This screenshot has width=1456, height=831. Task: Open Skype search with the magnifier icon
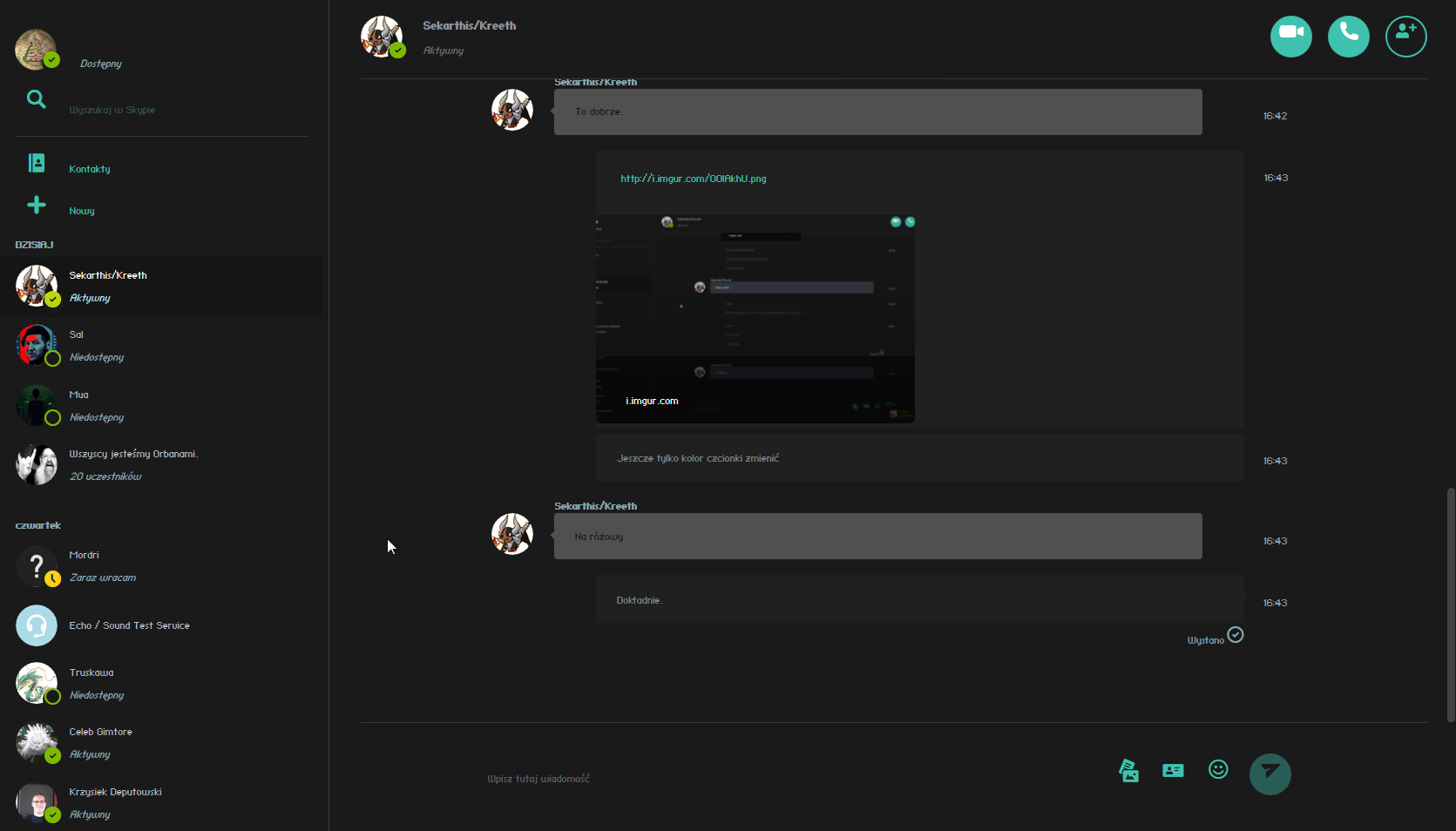point(37,98)
